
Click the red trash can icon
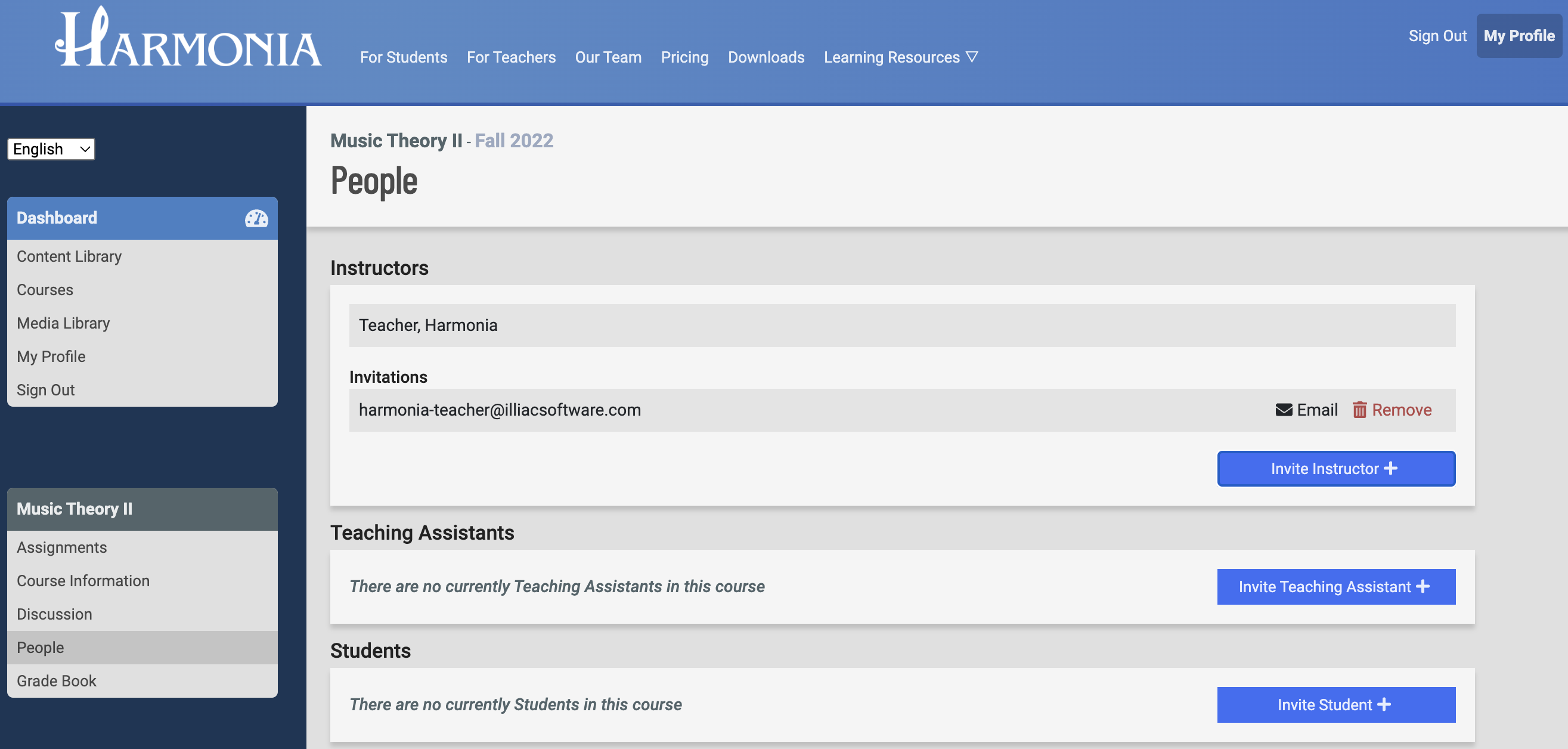1359,410
